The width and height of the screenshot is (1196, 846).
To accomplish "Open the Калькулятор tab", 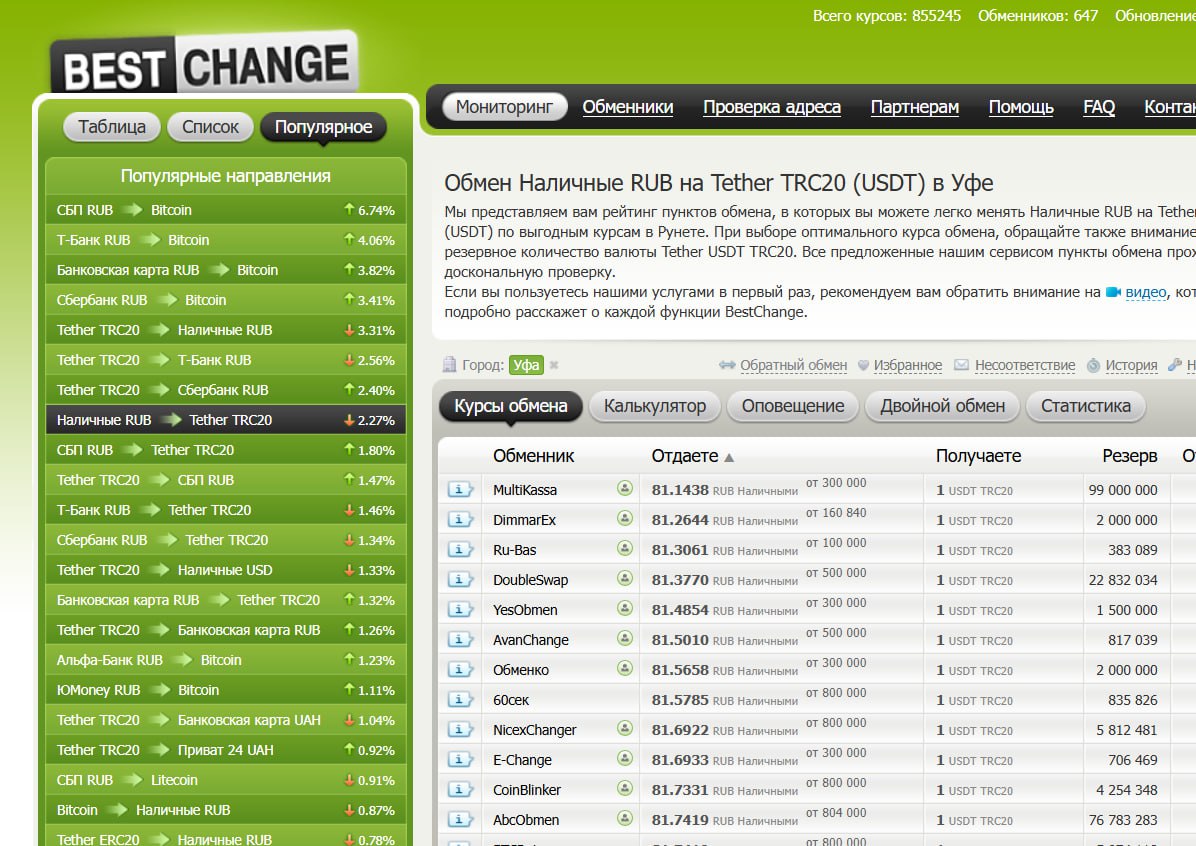I will [654, 406].
